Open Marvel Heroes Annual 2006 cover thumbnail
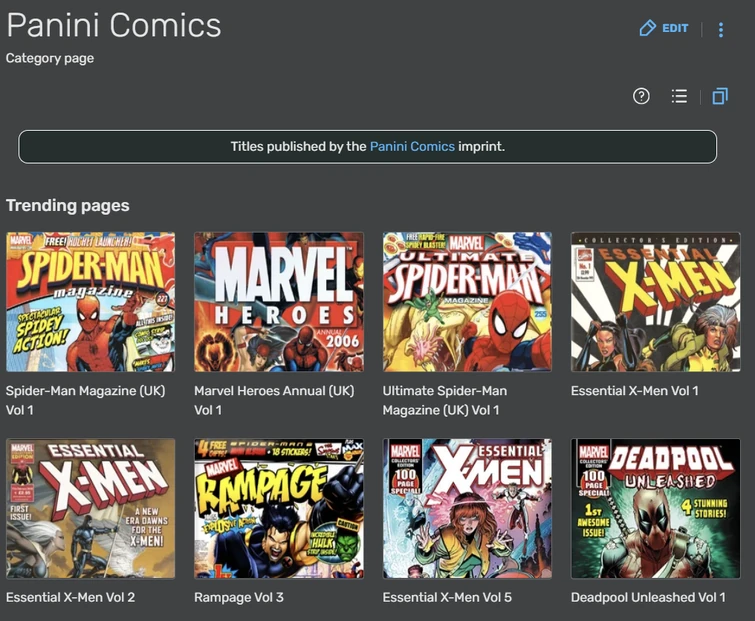This screenshot has width=755, height=621. (x=279, y=302)
